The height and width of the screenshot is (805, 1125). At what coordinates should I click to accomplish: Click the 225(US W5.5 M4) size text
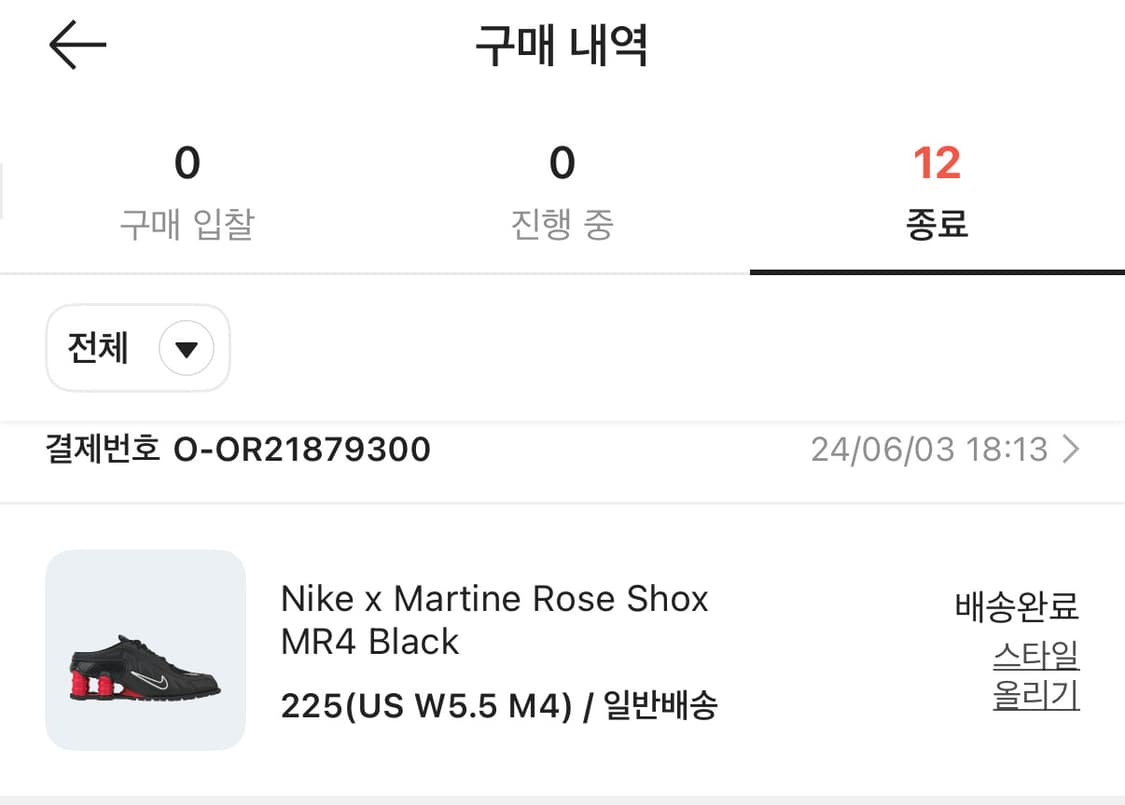click(x=426, y=707)
